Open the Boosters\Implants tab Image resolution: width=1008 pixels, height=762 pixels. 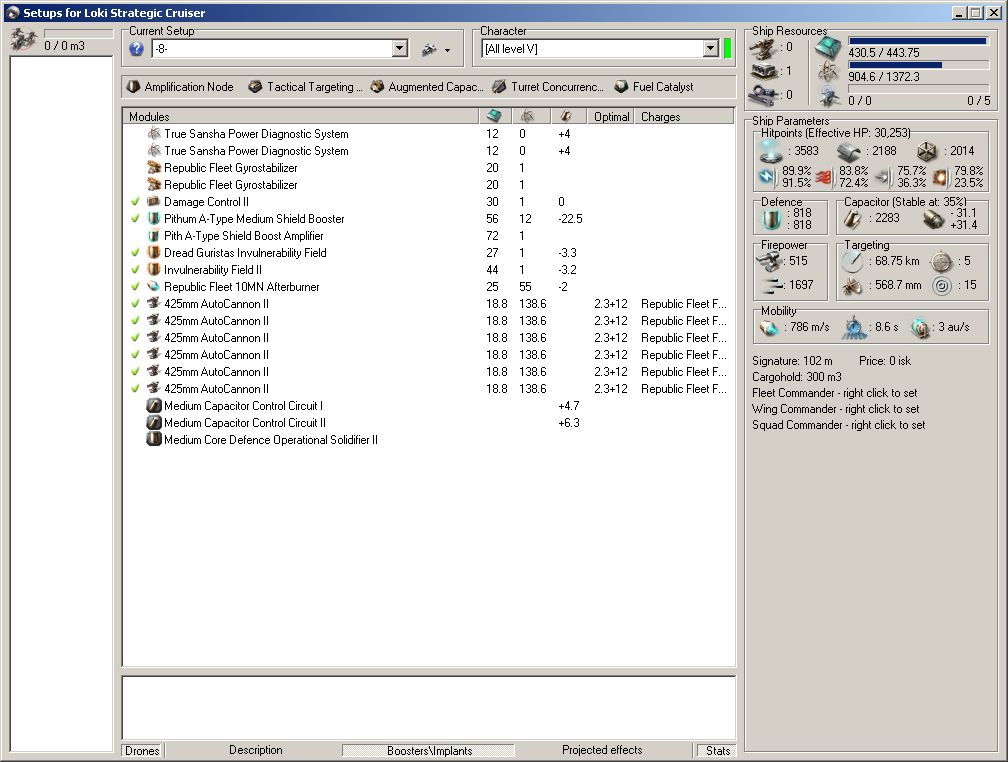click(429, 750)
